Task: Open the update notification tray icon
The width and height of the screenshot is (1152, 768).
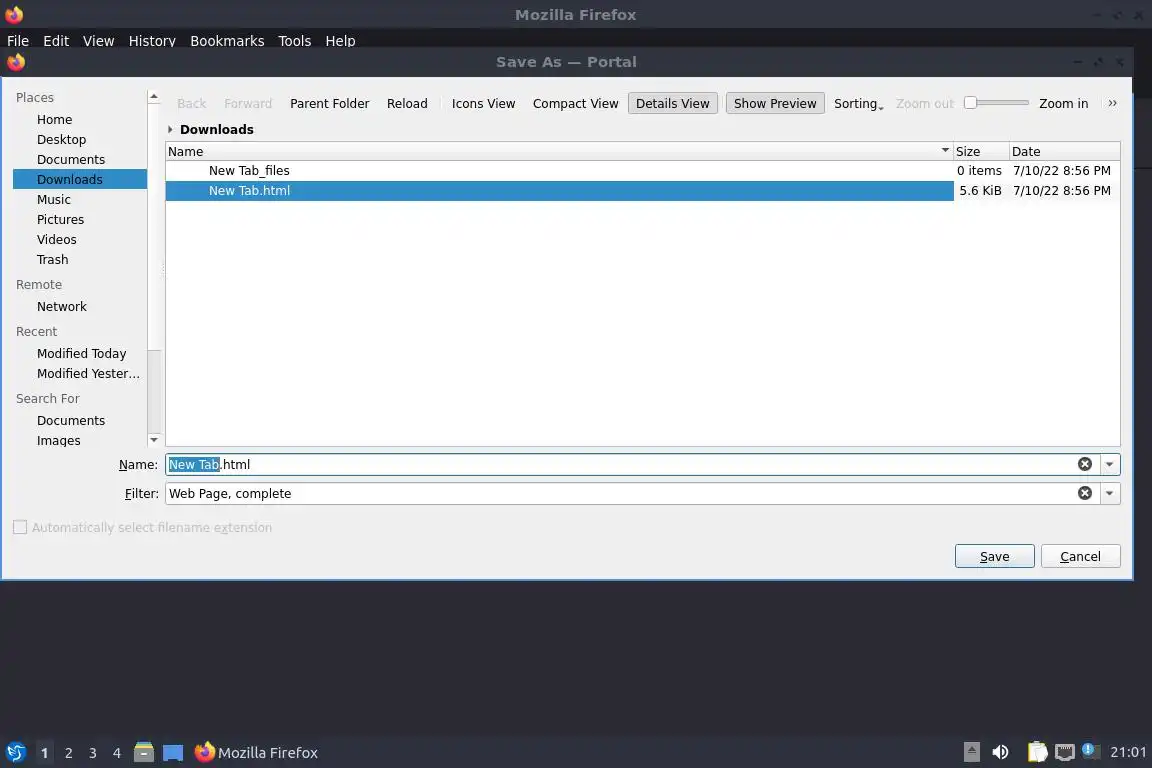Action: (x=1090, y=751)
